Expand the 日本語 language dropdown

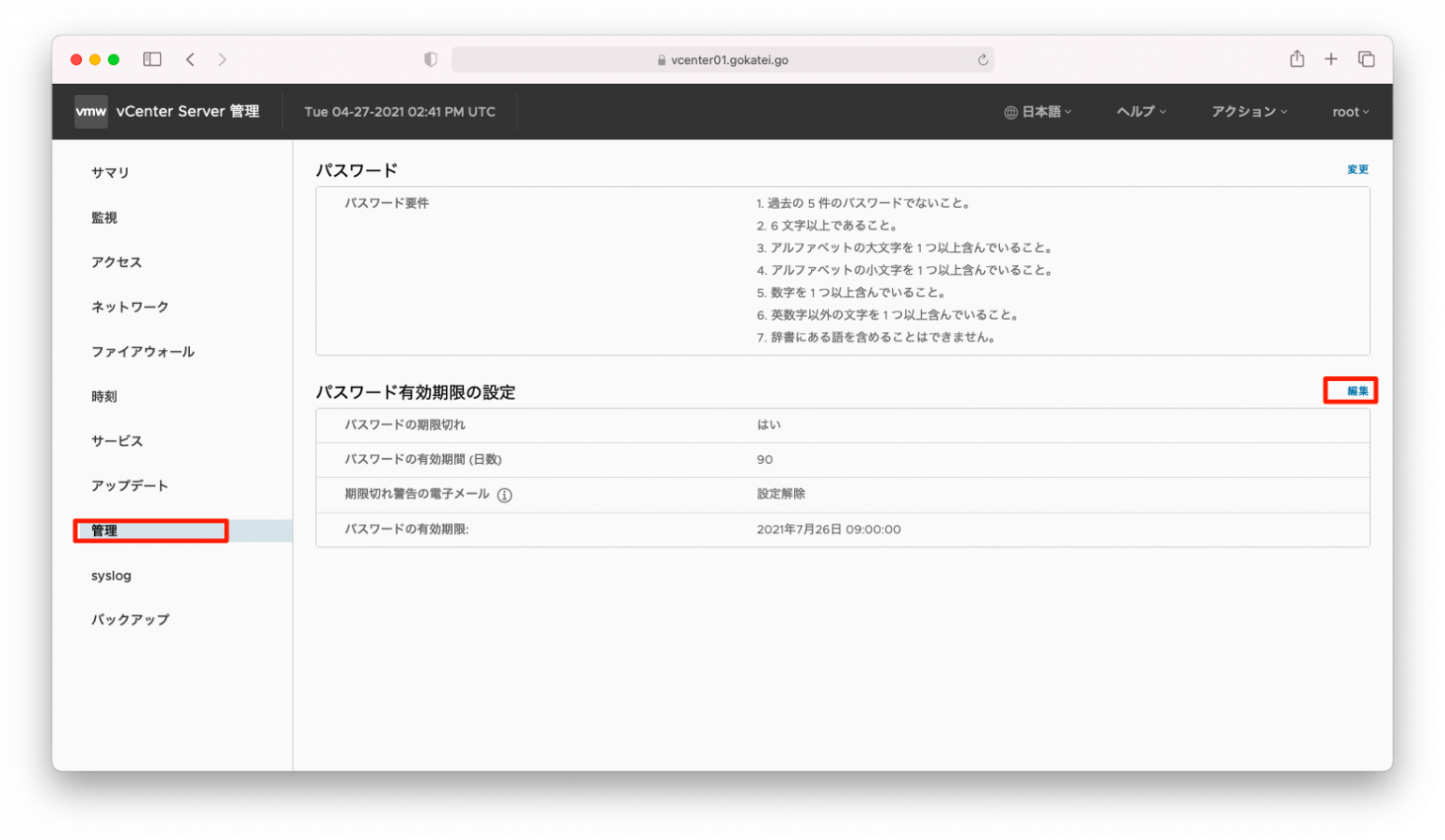coord(1038,112)
